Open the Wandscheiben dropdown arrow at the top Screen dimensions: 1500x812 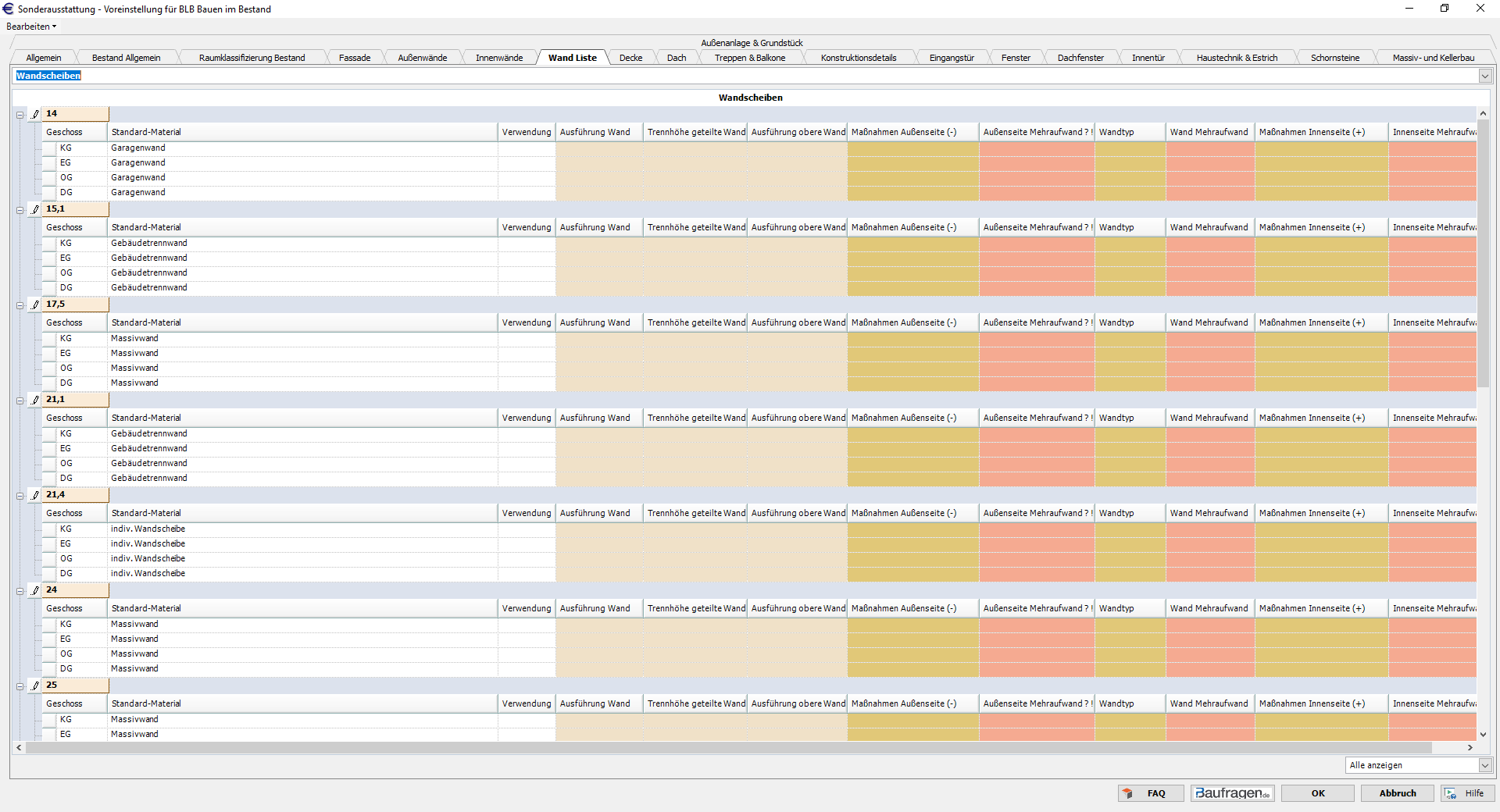[1485, 76]
